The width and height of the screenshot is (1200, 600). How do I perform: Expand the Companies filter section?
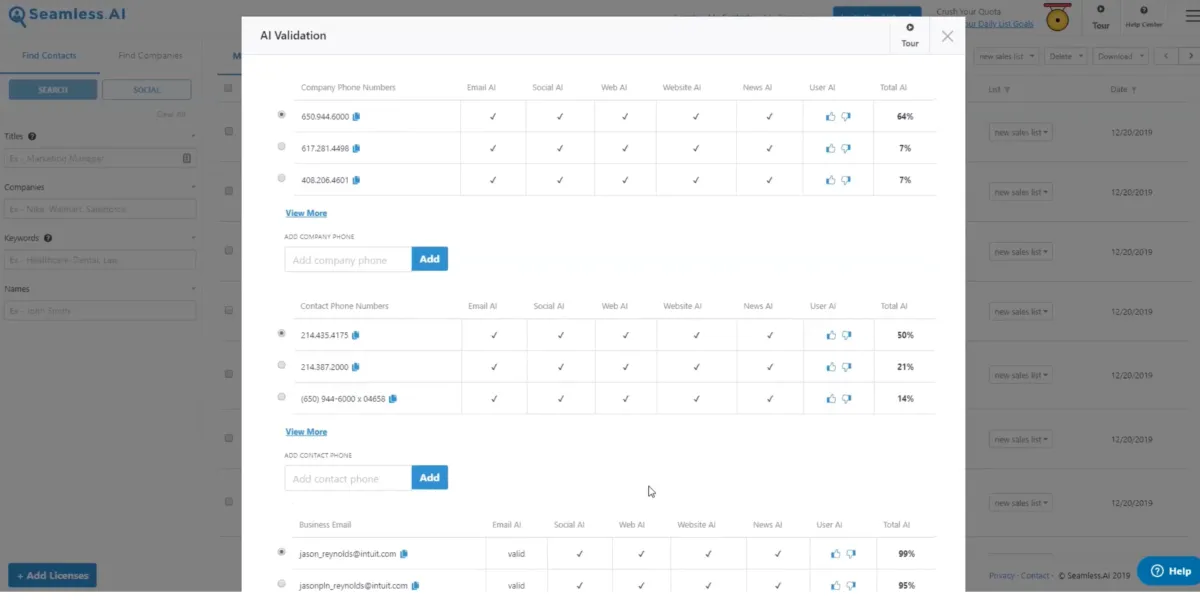pos(100,187)
